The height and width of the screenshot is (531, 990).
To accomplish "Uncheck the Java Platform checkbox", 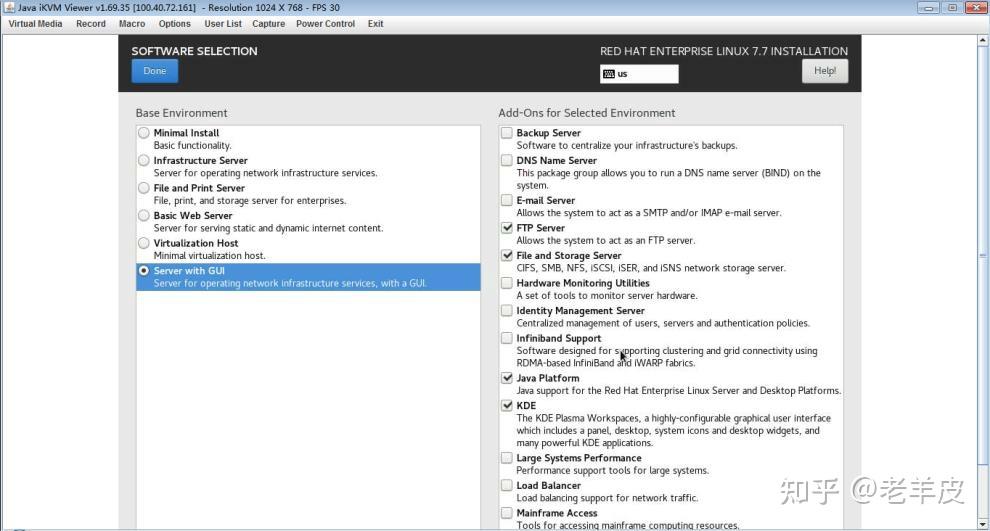I will pos(506,378).
